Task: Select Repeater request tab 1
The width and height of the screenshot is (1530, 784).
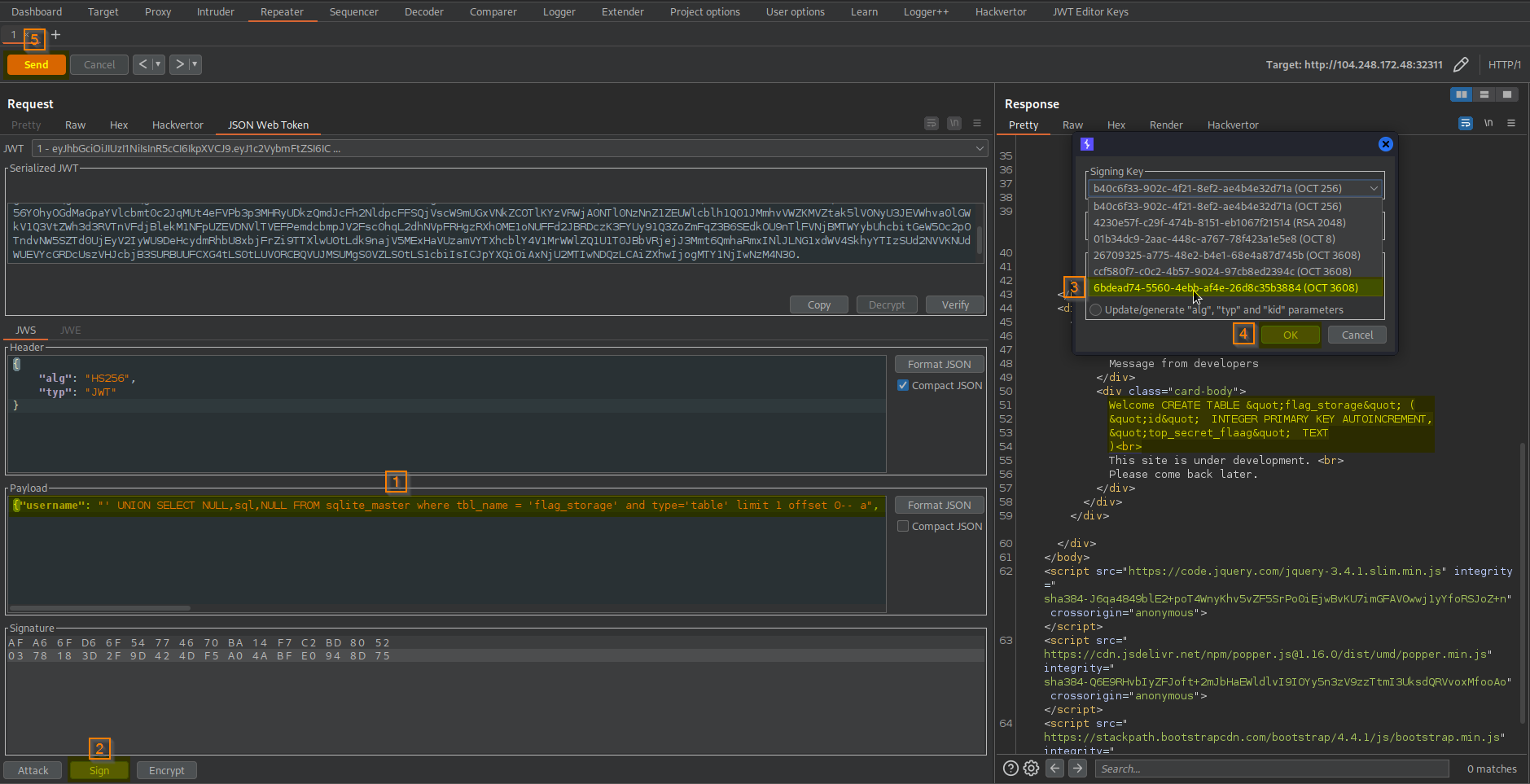Action: point(13,34)
